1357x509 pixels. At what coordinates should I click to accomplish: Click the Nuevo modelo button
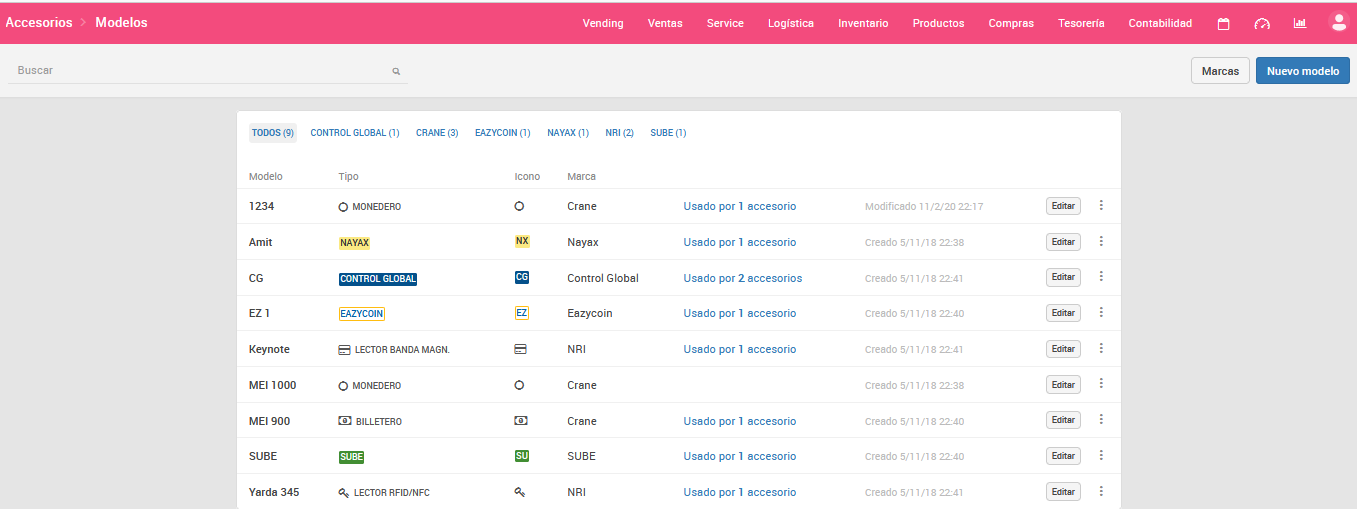1302,71
